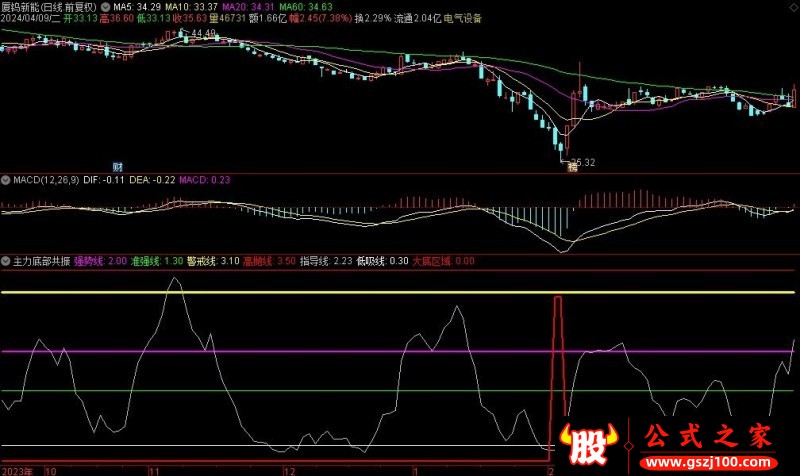Click the yellow horizontal 警戒线 line
The image size is (800, 476).
[398, 292]
